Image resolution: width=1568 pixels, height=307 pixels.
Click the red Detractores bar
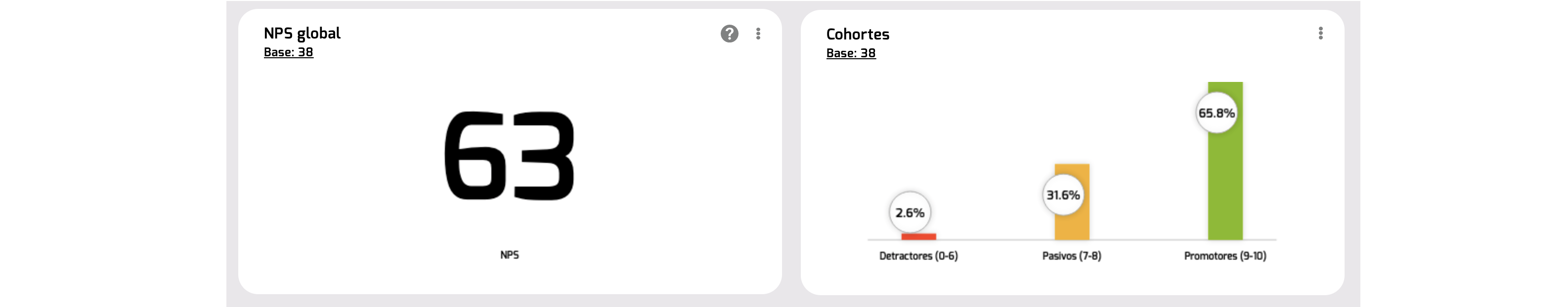pos(918,236)
